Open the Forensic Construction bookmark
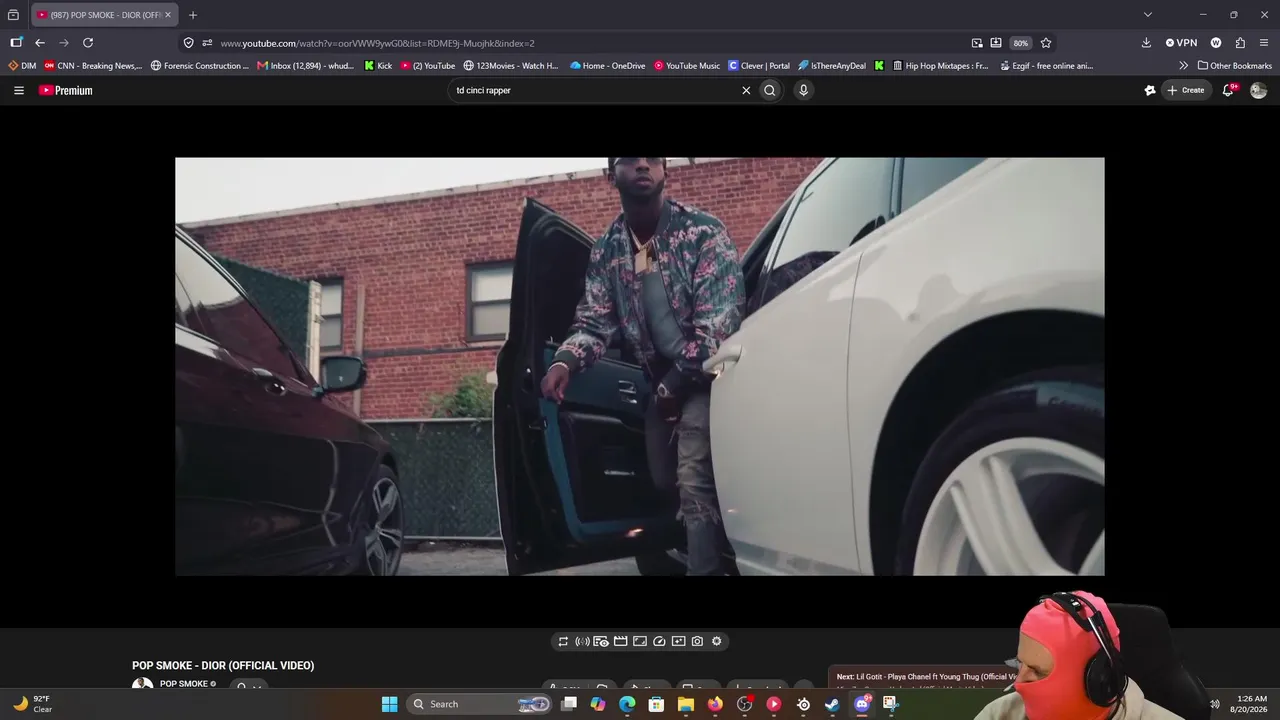This screenshot has width=1280, height=720. pos(200,66)
